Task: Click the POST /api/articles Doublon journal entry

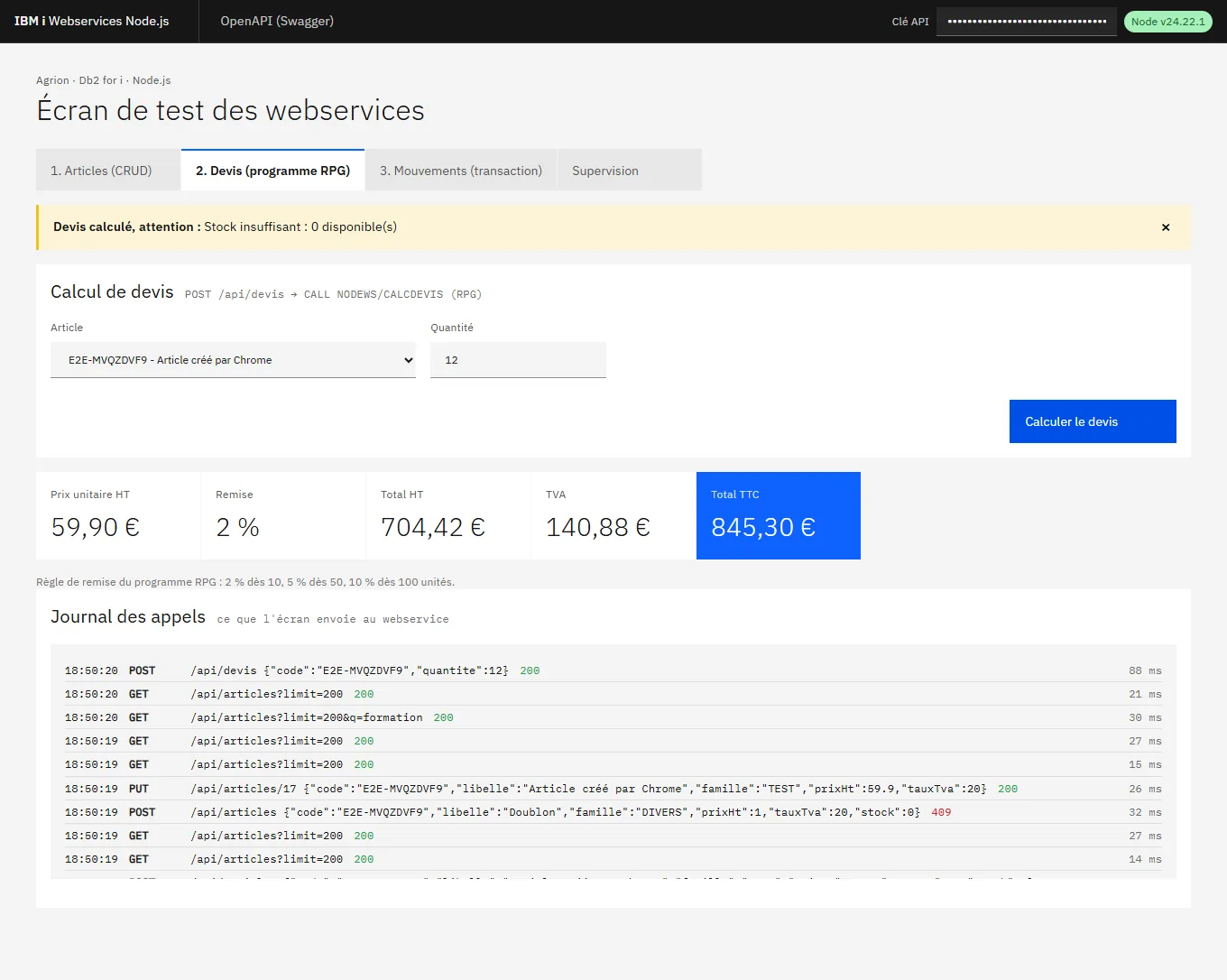Action: click(613, 812)
